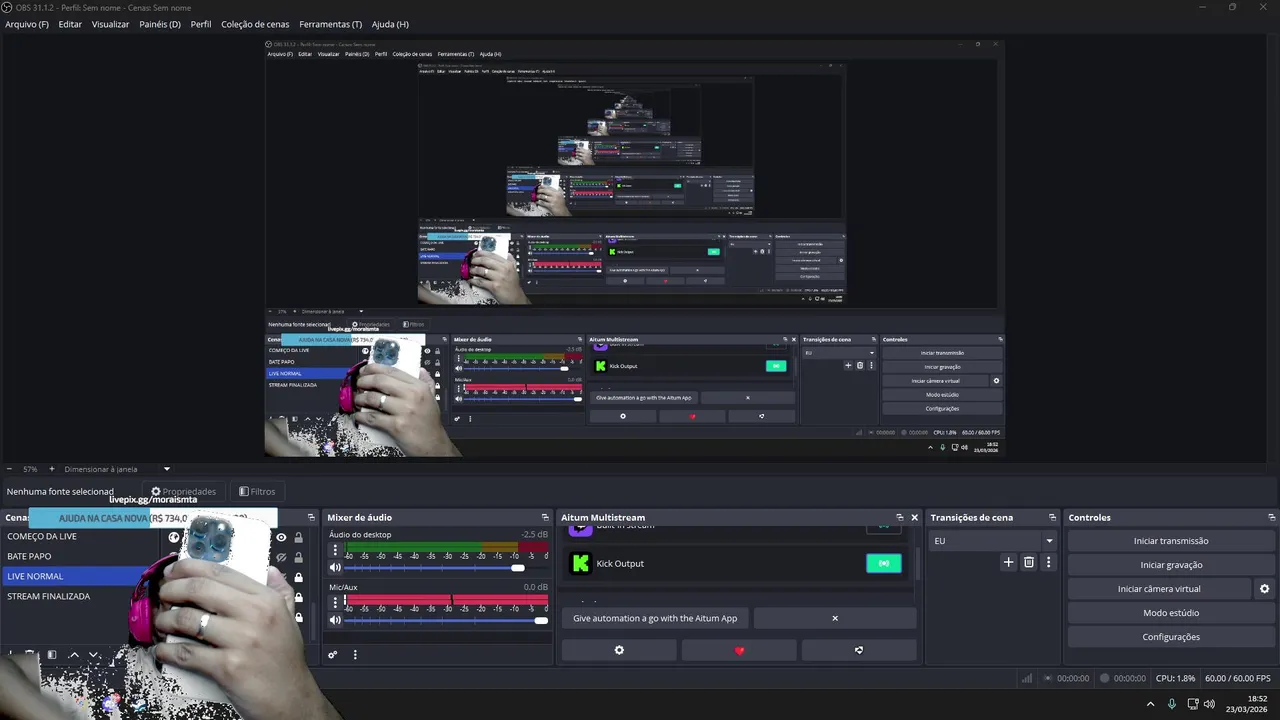Image resolution: width=1280 pixels, height=720 pixels.
Task: Open Aitum Multistream settings gear
Action: coord(619,650)
